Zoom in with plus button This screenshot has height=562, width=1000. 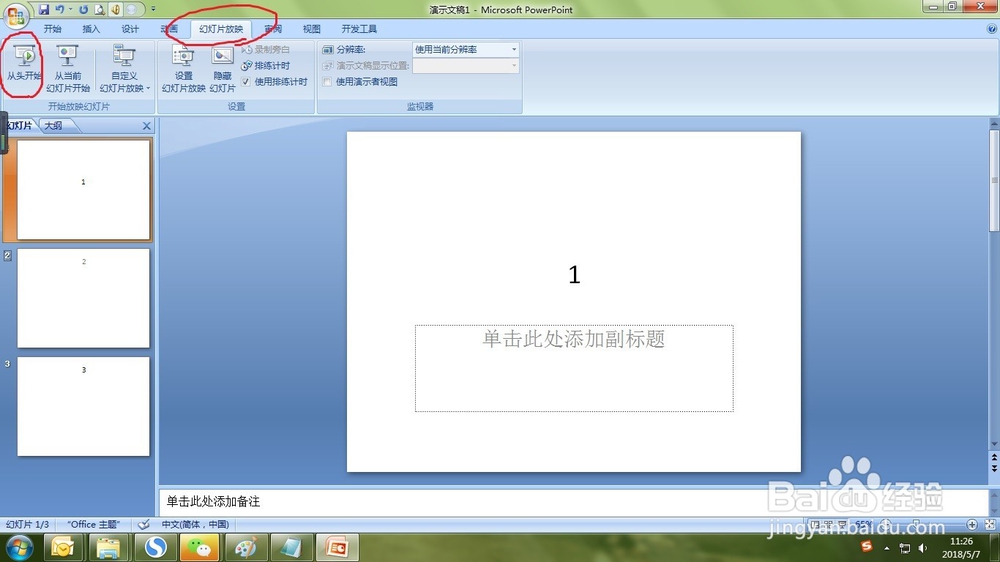(972, 524)
